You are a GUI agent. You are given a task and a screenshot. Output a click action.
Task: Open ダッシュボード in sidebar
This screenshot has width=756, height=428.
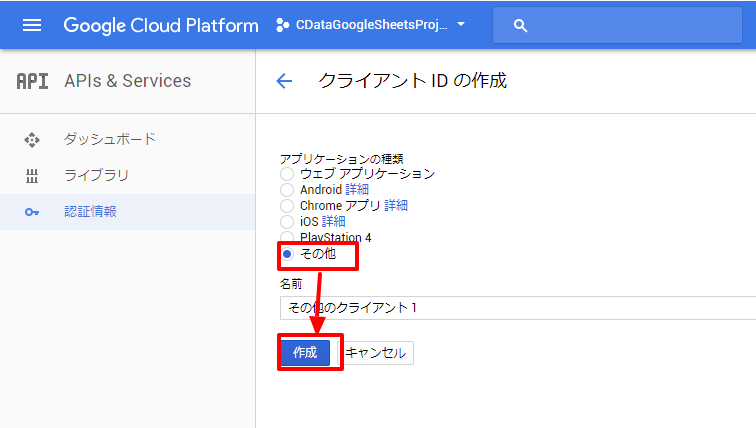[x=110, y=139]
